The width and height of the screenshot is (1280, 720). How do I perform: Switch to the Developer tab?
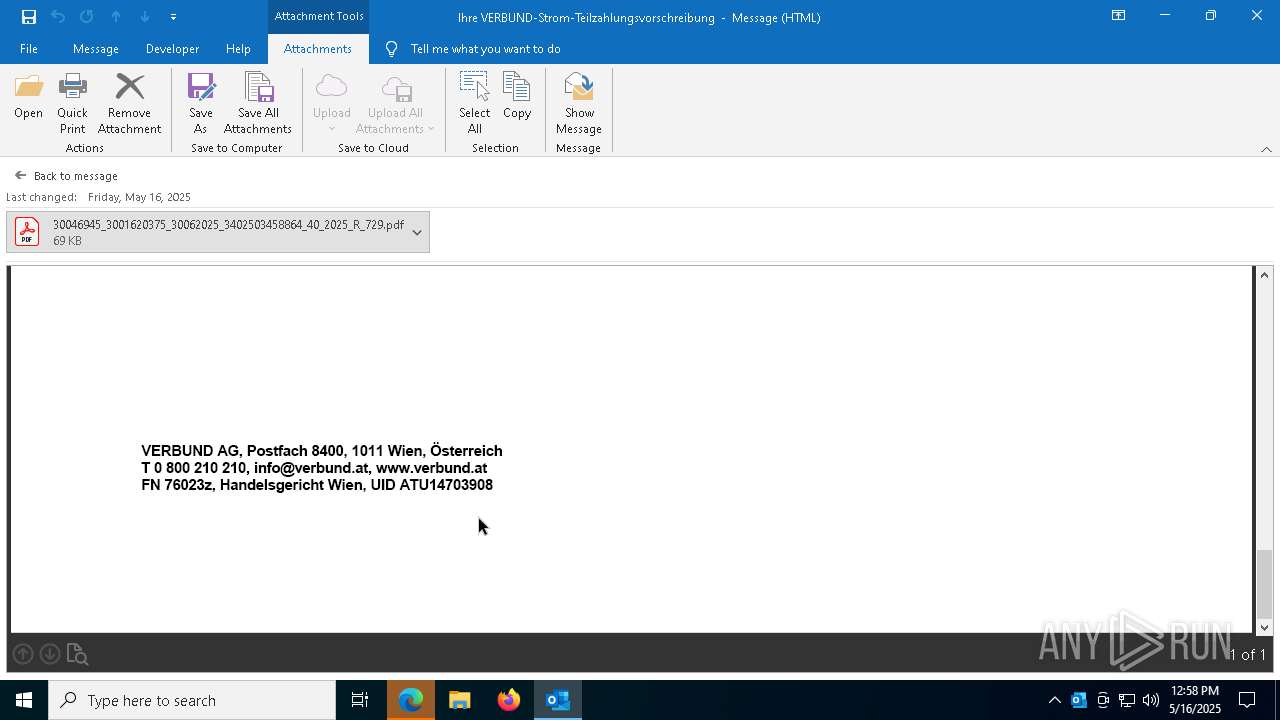tap(172, 49)
